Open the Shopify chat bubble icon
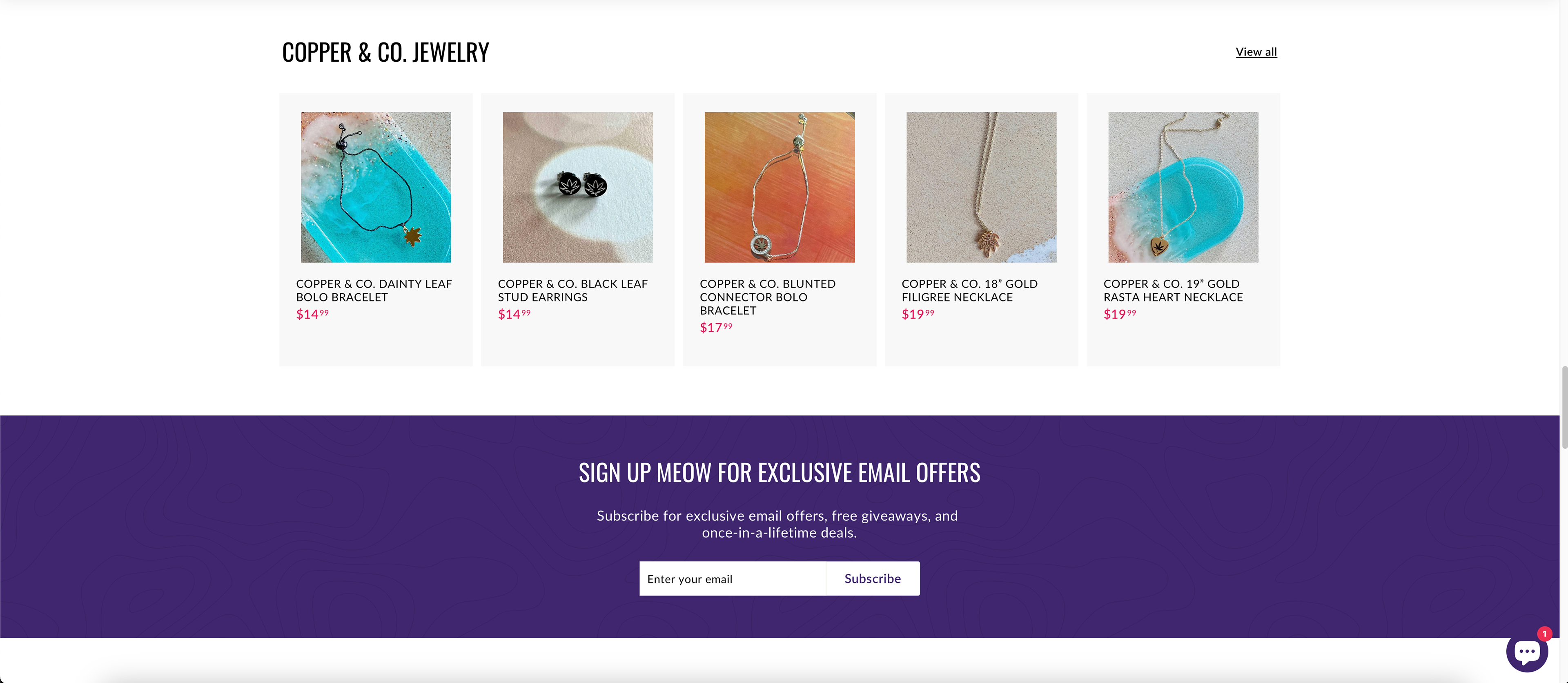 1526,652
